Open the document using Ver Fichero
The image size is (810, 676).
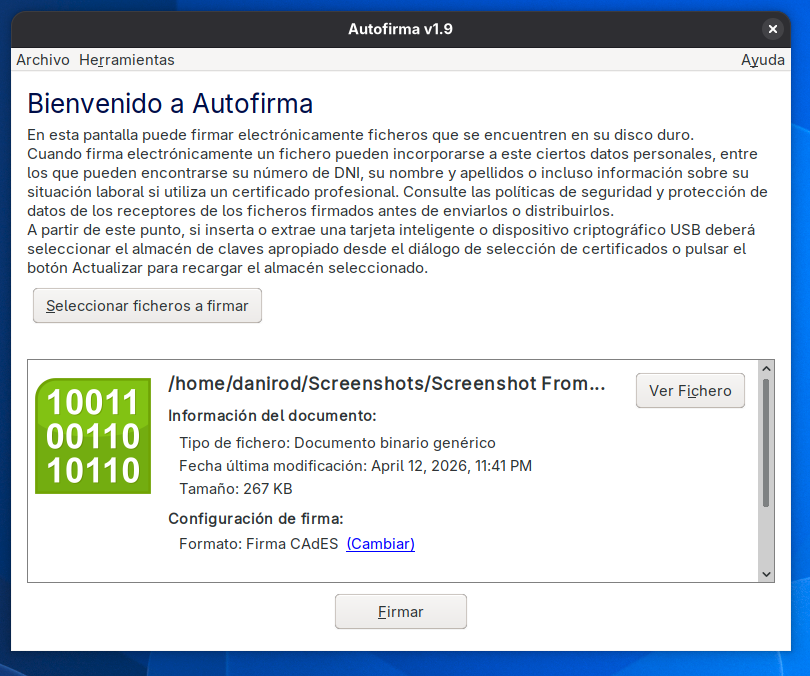(690, 390)
